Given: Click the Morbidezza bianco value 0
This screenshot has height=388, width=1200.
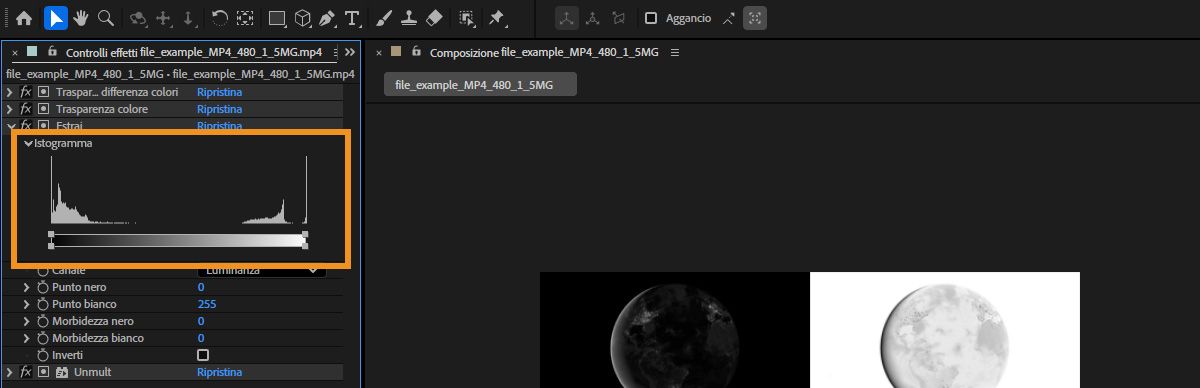Looking at the screenshot, I should coord(201,338).
